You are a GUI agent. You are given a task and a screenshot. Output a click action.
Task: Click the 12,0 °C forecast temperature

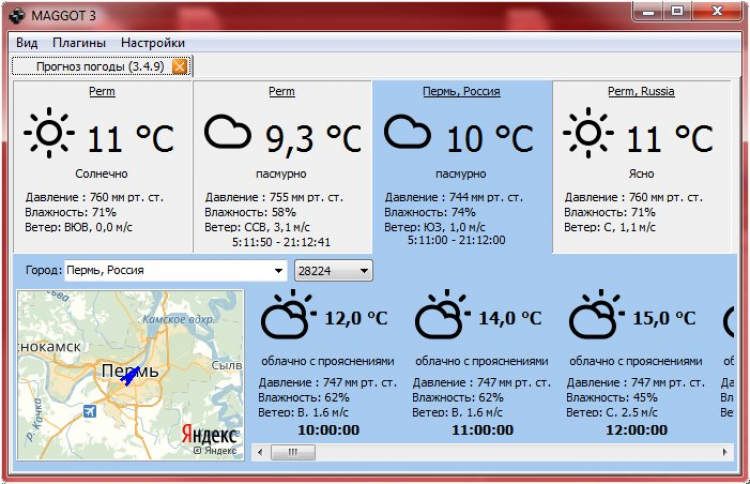click(356, 318)
